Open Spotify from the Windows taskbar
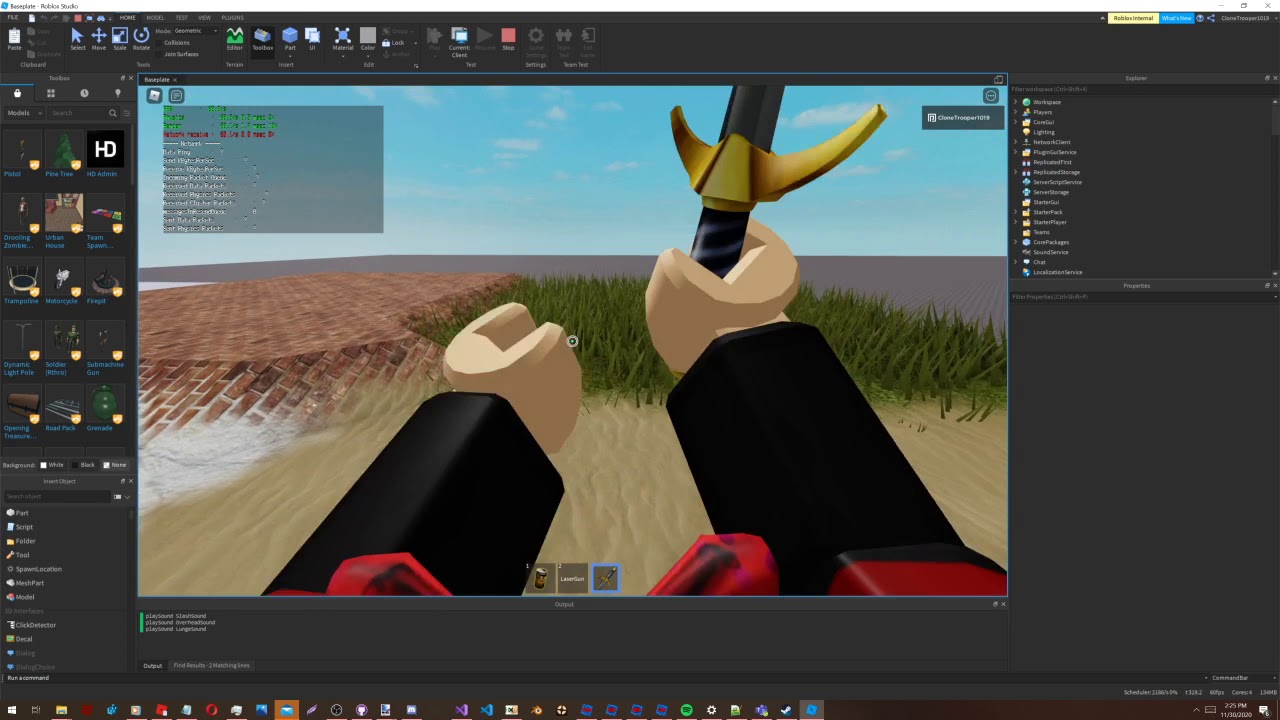Image resolution: width=1280 pixels, height=720 pixels. tap(686, 710)
